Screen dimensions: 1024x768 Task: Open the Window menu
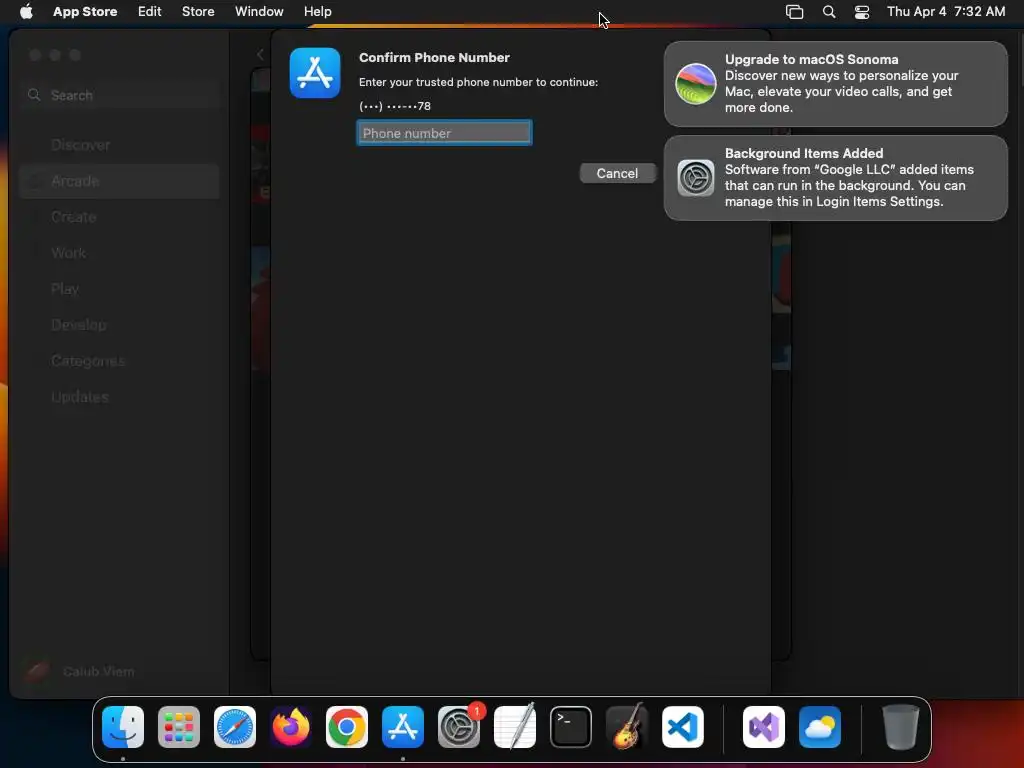[x=259, y=11]
